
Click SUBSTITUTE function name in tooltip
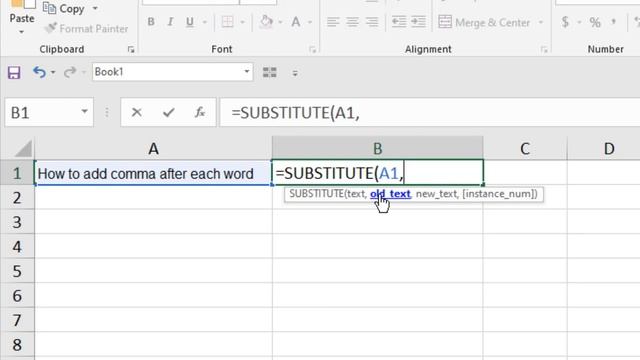[316, 194]
